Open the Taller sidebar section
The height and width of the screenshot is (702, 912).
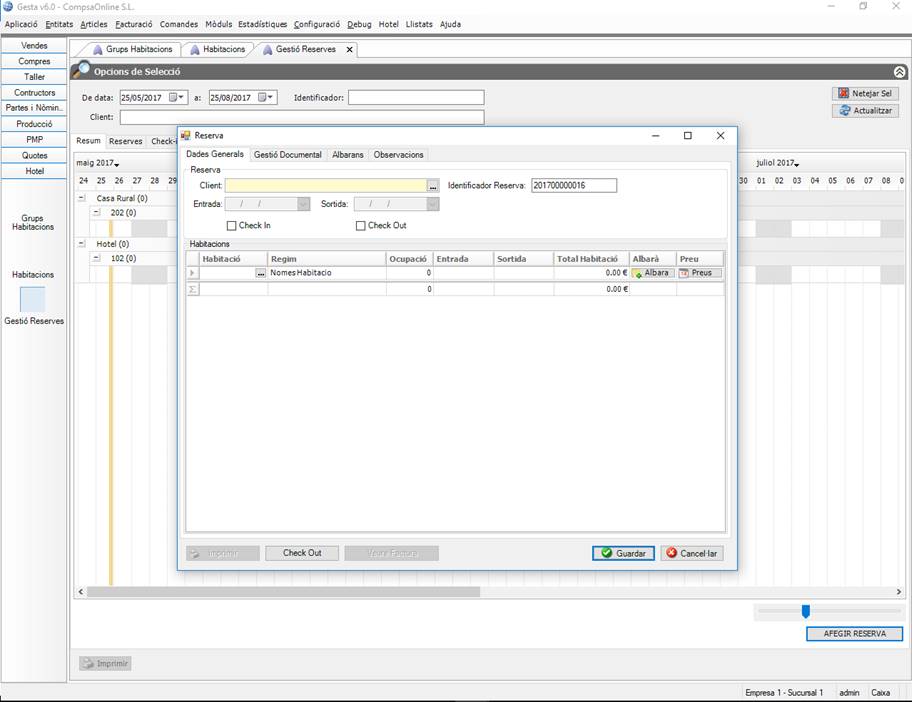point(34,77)
